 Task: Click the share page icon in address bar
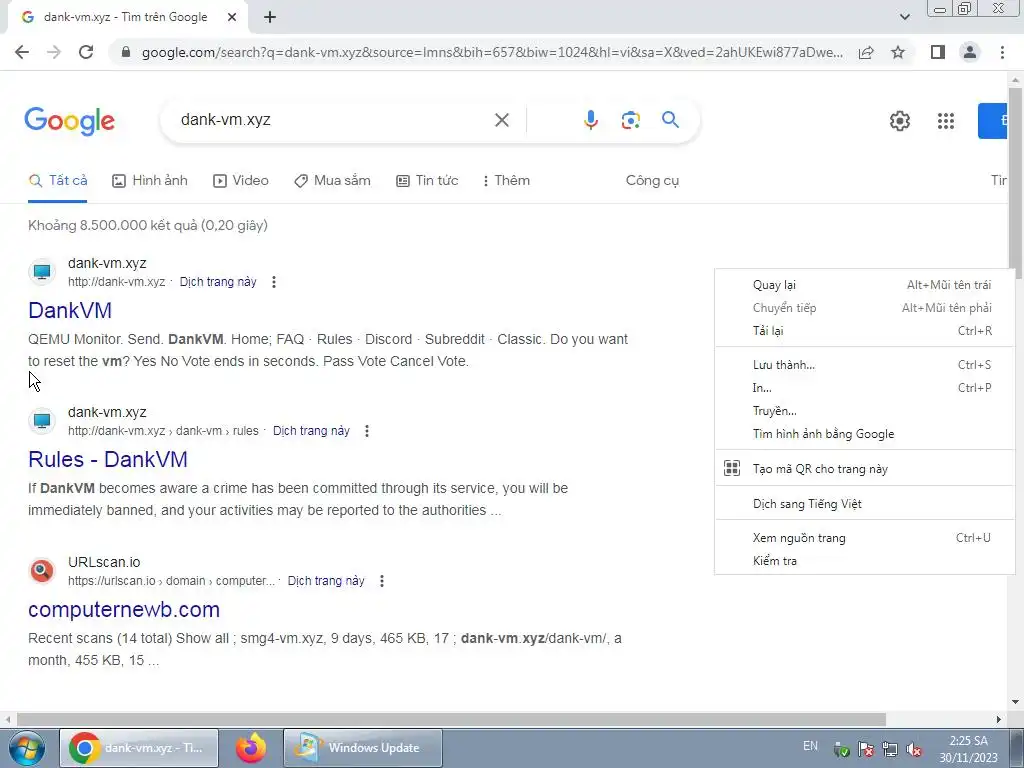[x=866, y=52]
